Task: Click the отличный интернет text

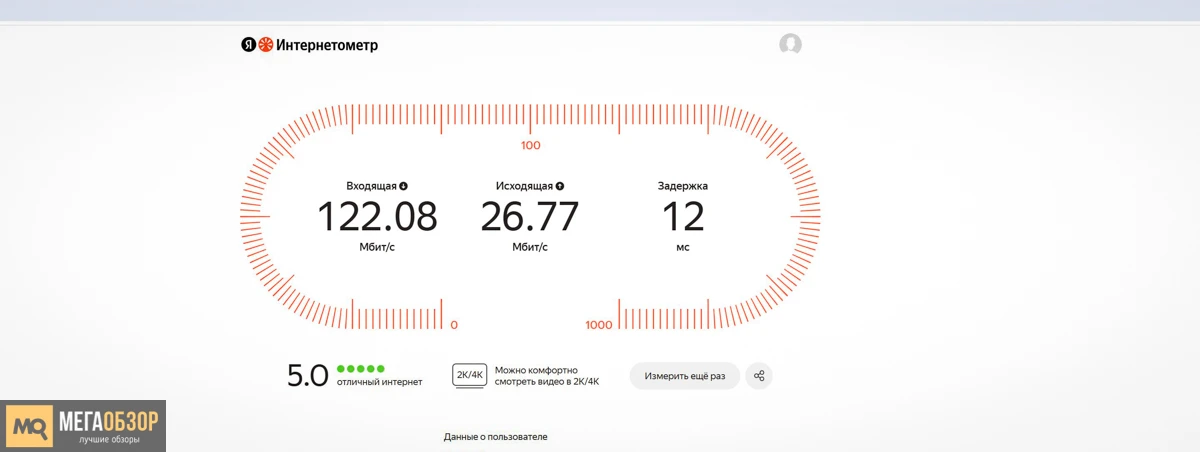Action: coord(379,382)
